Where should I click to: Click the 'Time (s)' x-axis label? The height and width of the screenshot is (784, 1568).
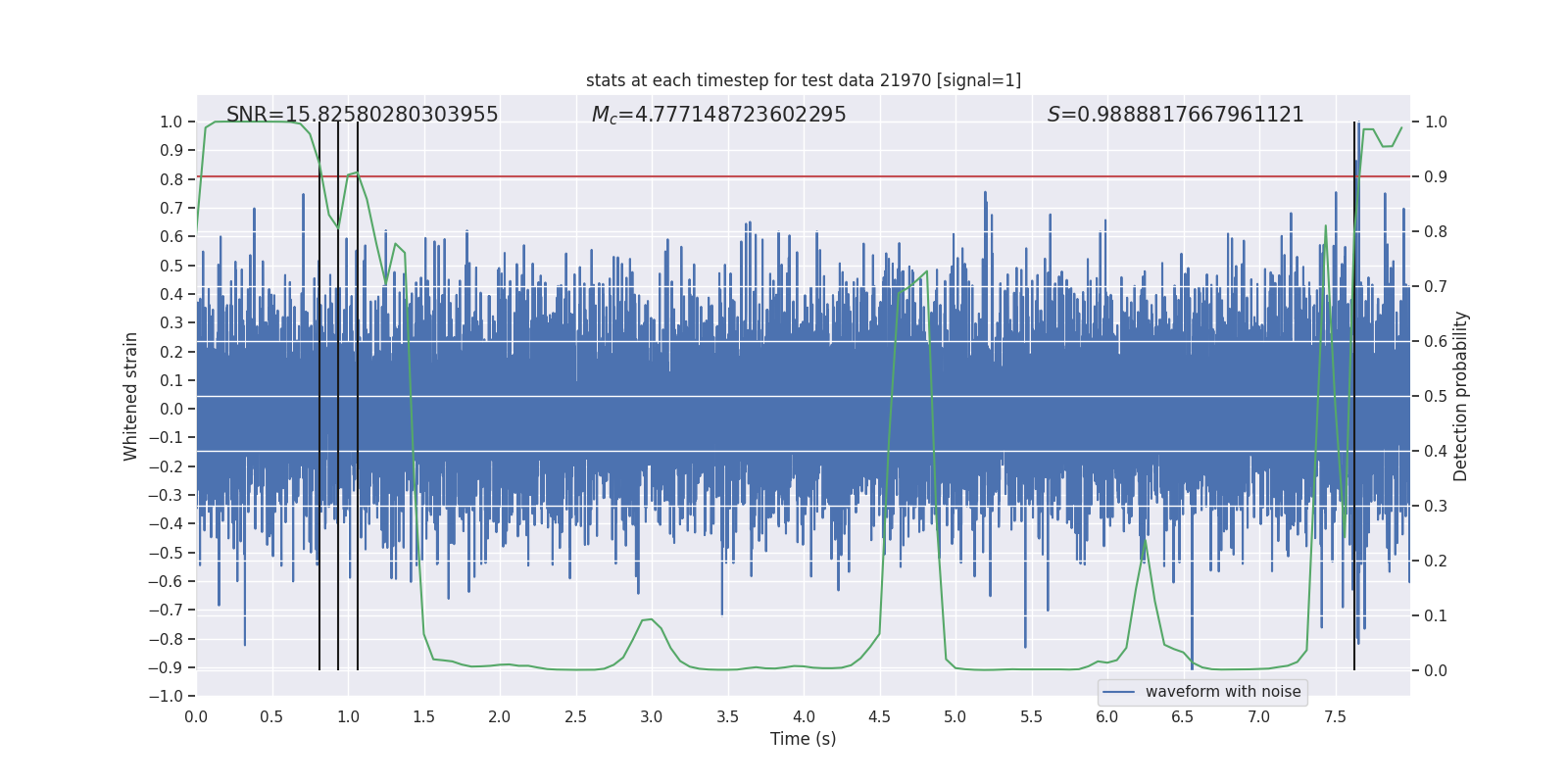coord(803,739)
